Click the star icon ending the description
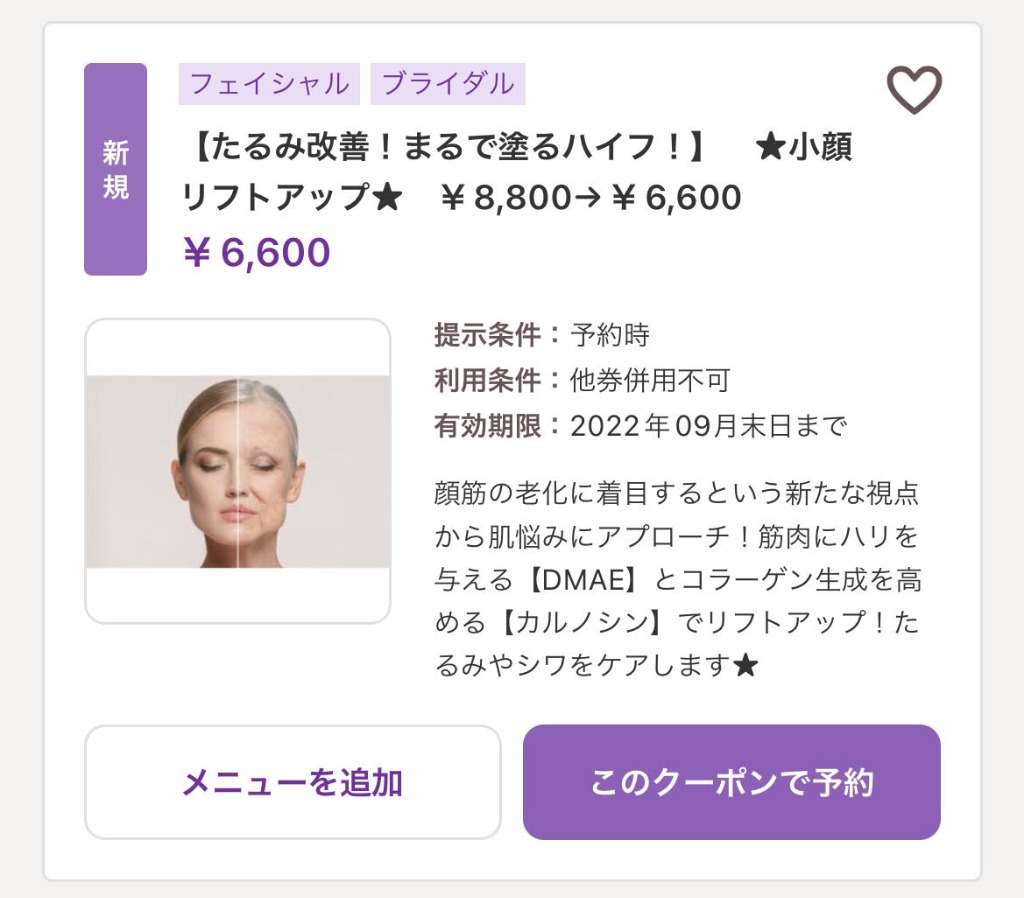This screenshot has width=1024, height=898. click(x=746, y=665)
